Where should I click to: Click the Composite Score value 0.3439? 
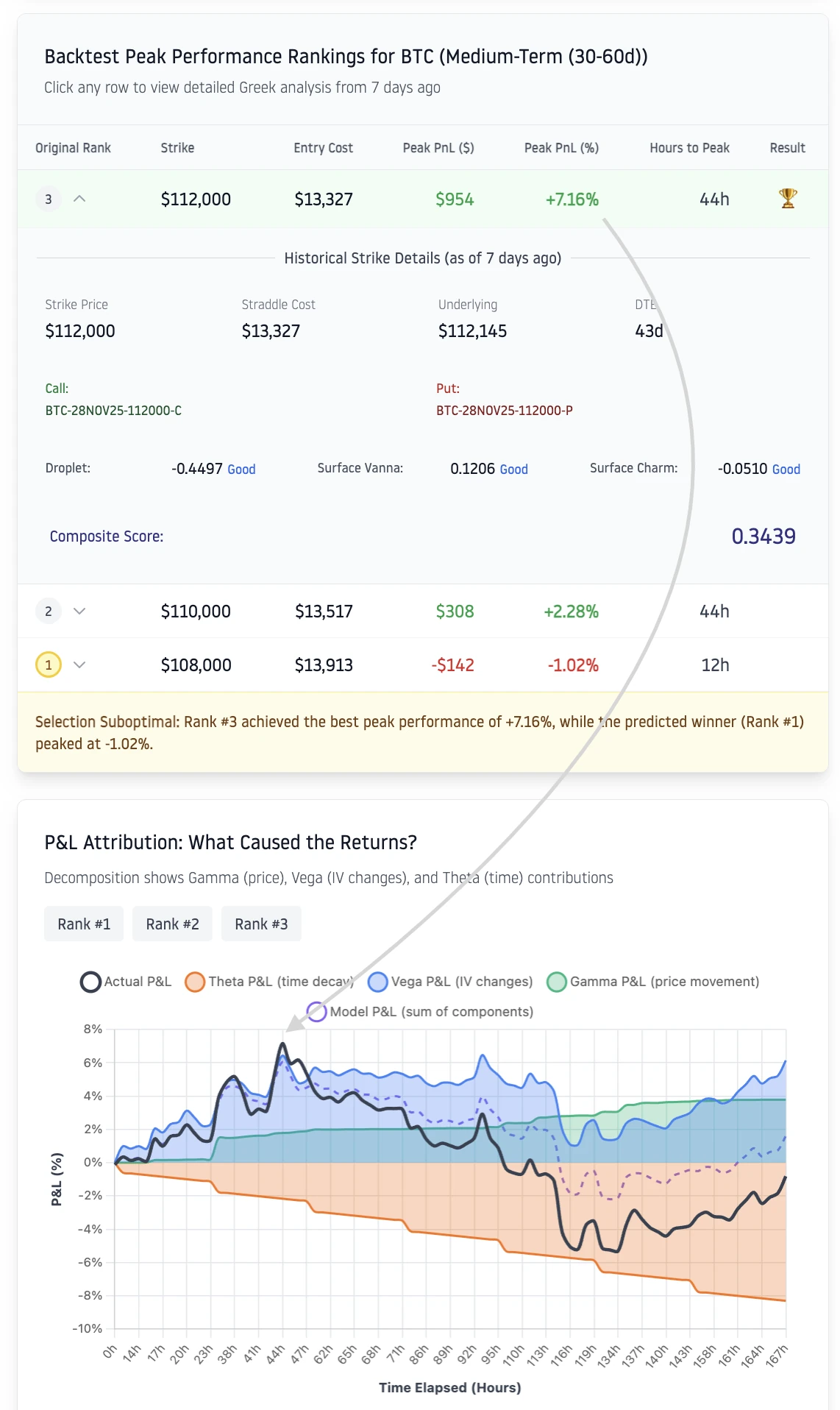pyautogui.click(x=764, y=536)
